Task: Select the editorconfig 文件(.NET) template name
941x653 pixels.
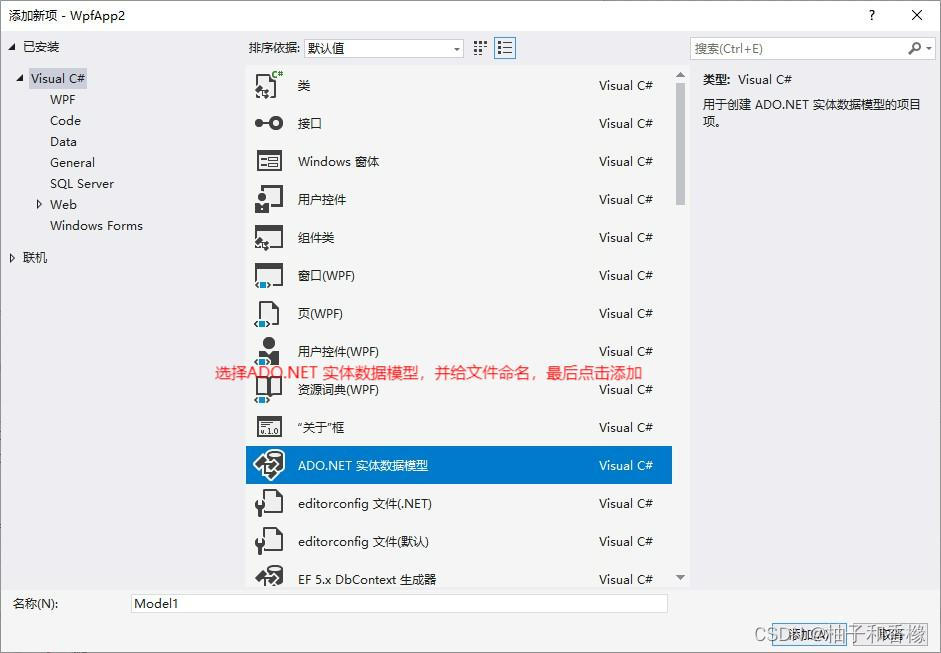Action: click(x=365, y=504)
